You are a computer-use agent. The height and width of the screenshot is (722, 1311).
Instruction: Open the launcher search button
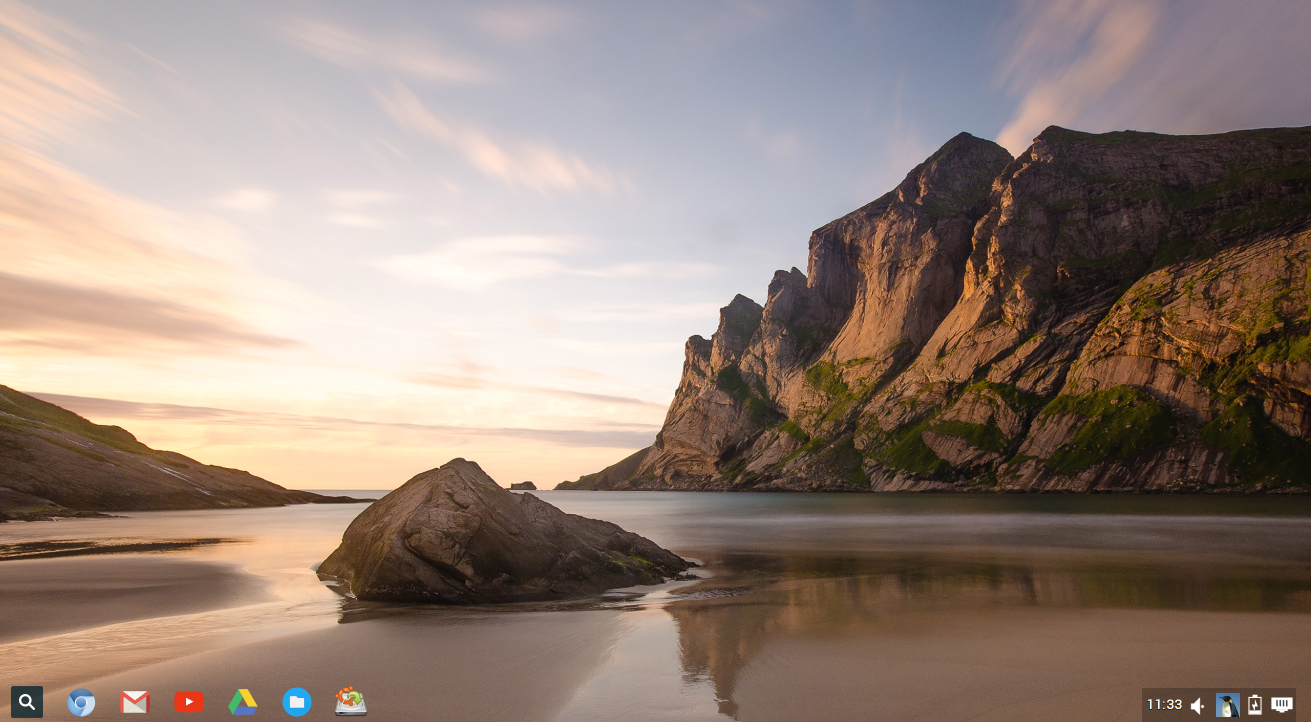27,702
